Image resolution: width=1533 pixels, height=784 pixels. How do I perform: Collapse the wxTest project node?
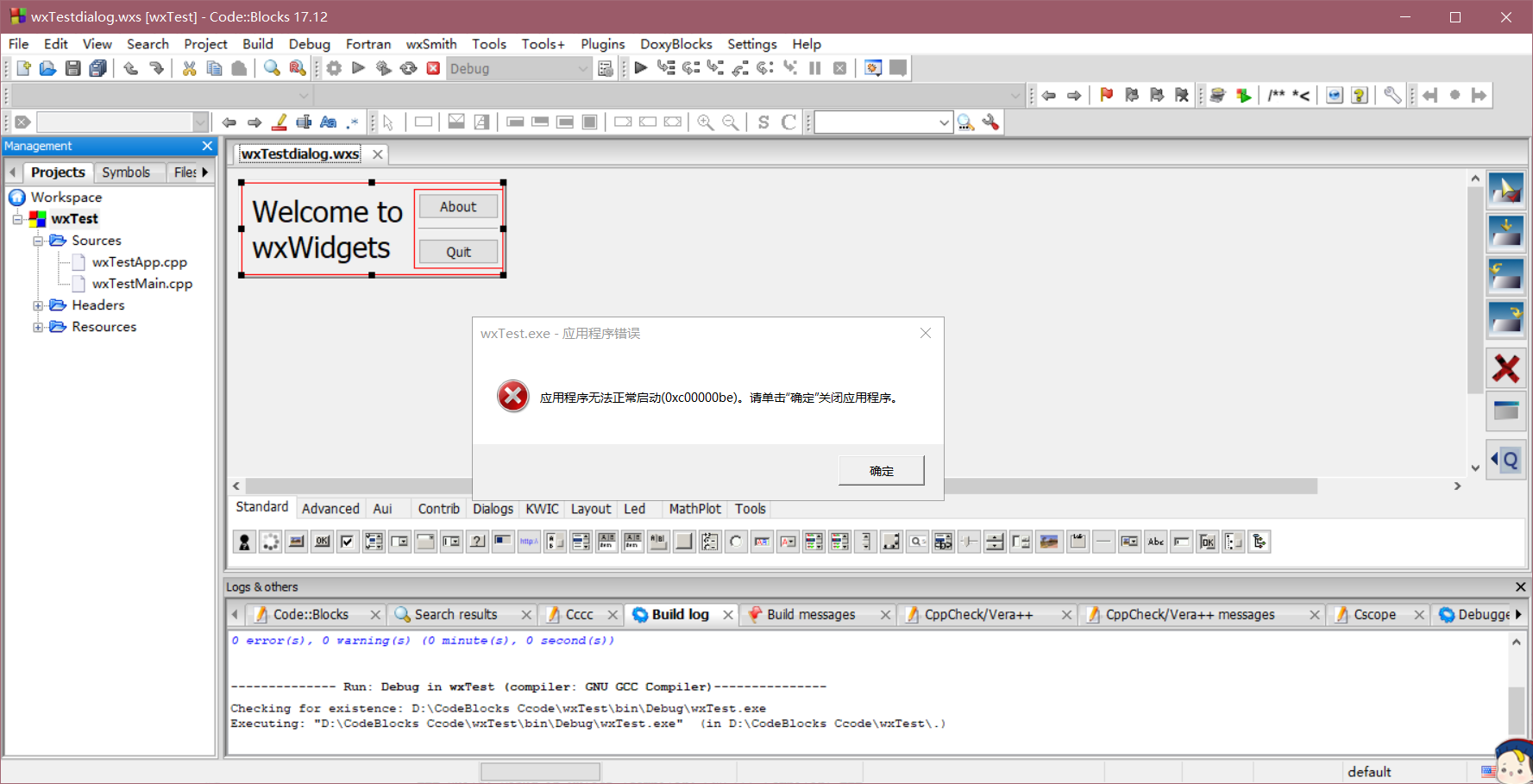(17, 219)
